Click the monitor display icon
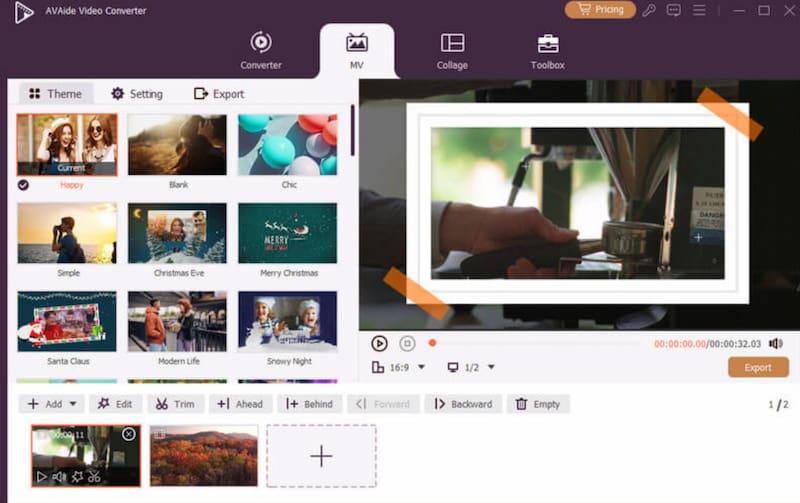The height and width of the screenshot is (503, 800). pos(453,367)
